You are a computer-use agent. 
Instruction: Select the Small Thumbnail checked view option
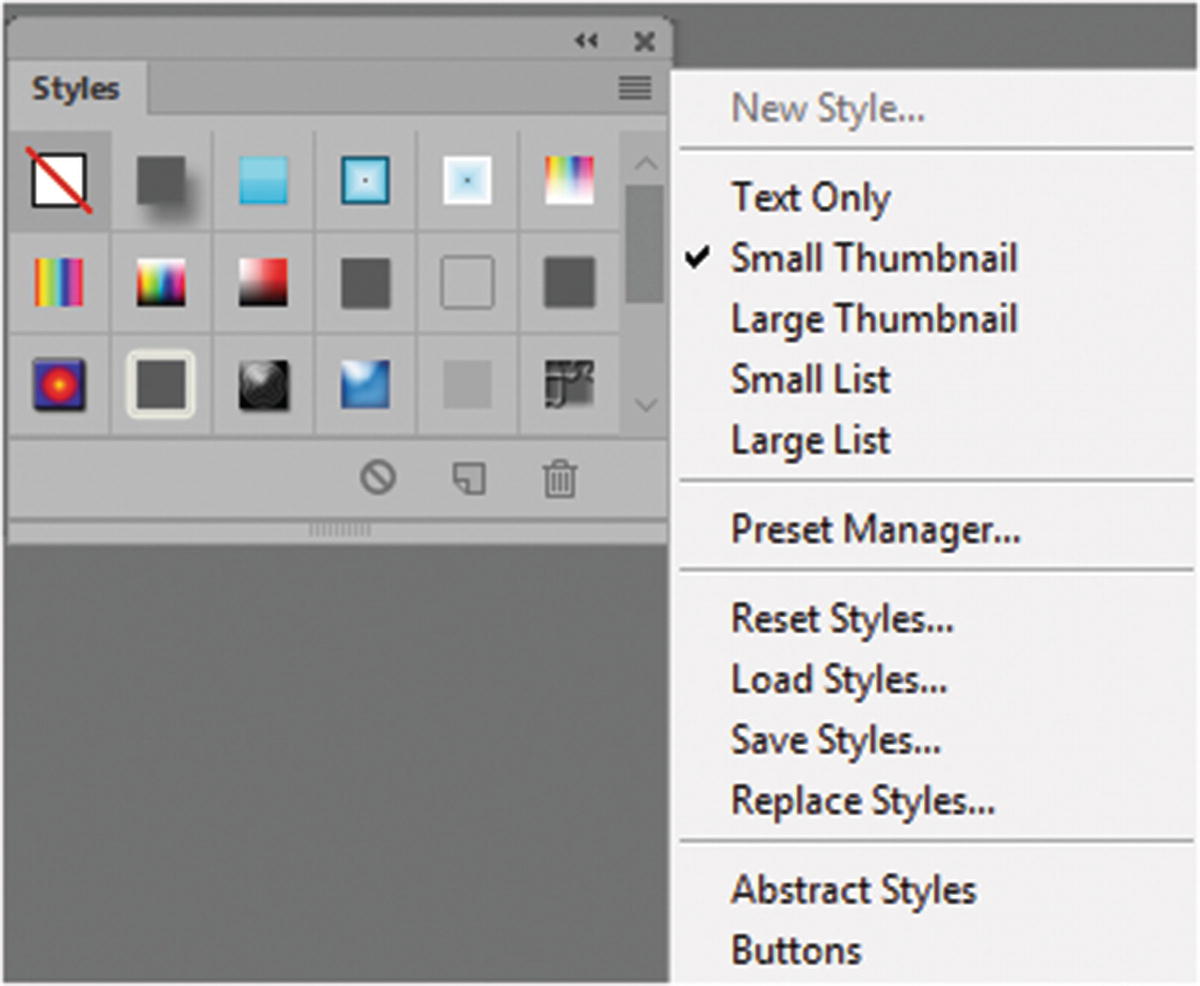[873, 258]
